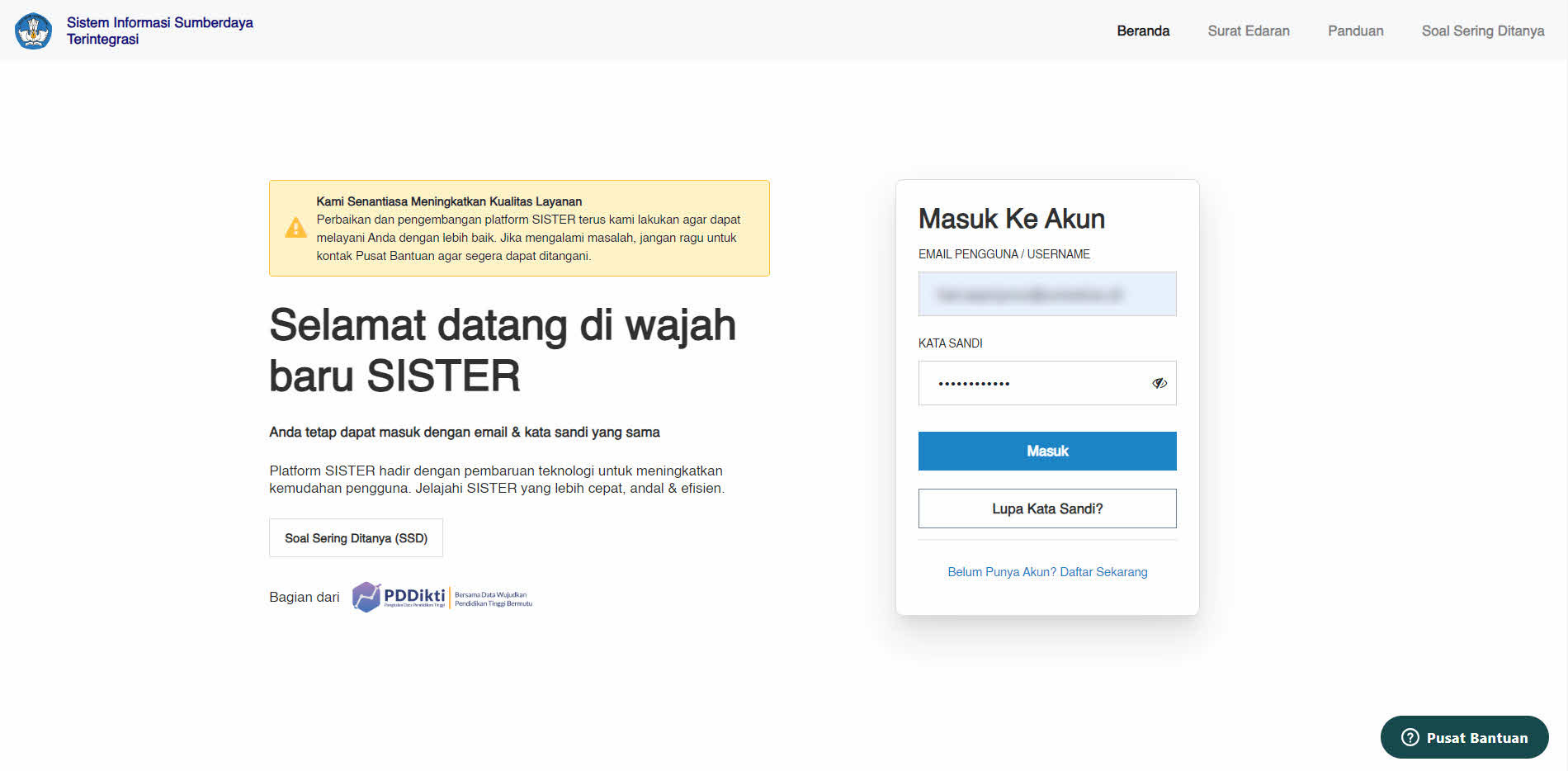Image resolution: width=1568 pixels, height=771 pixels.
Task: Click the question mark icon in Pusat Bantuan
Action: click(x=1410, y=737)
